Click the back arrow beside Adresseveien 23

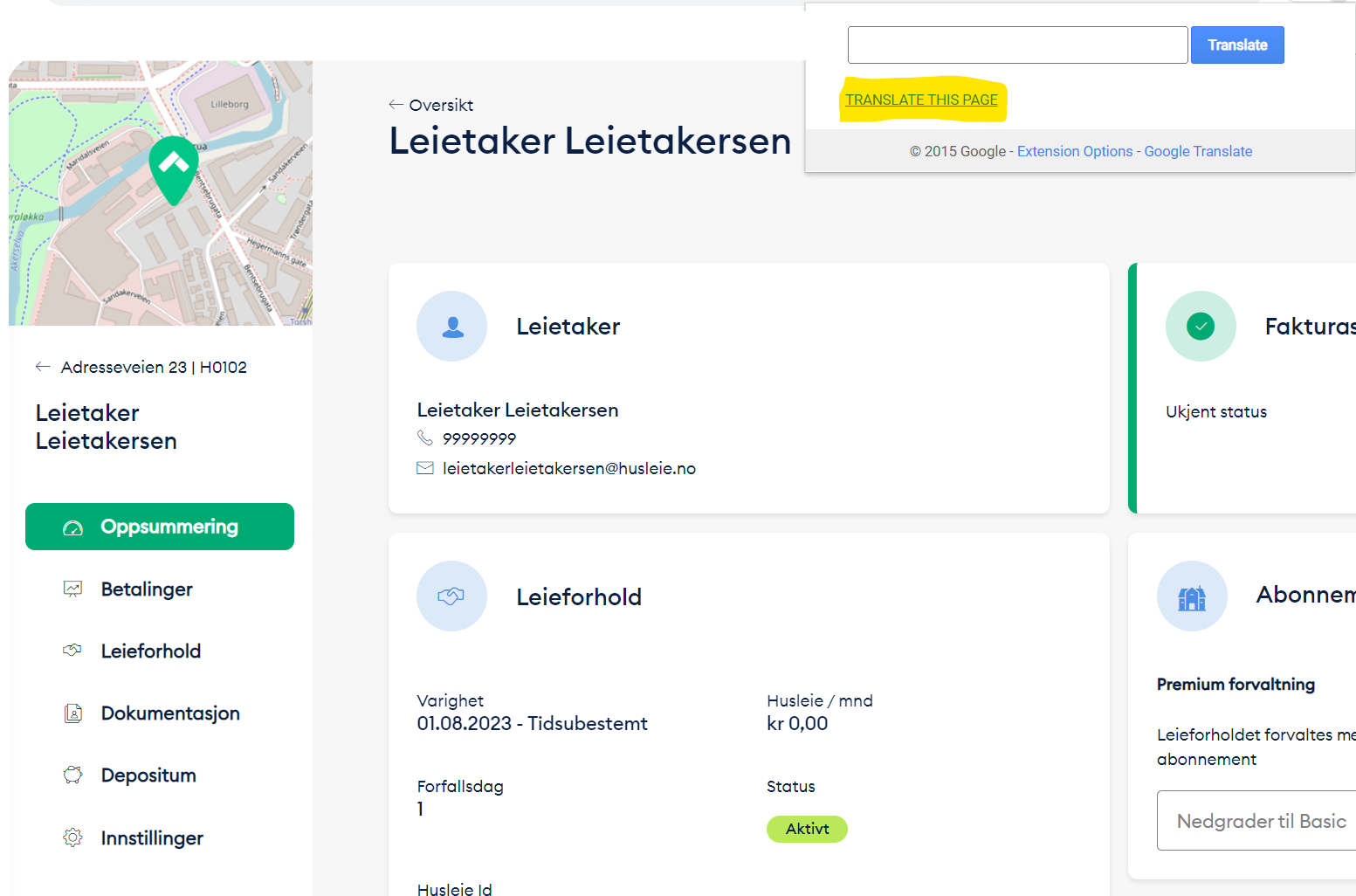(x=43, y=367)
